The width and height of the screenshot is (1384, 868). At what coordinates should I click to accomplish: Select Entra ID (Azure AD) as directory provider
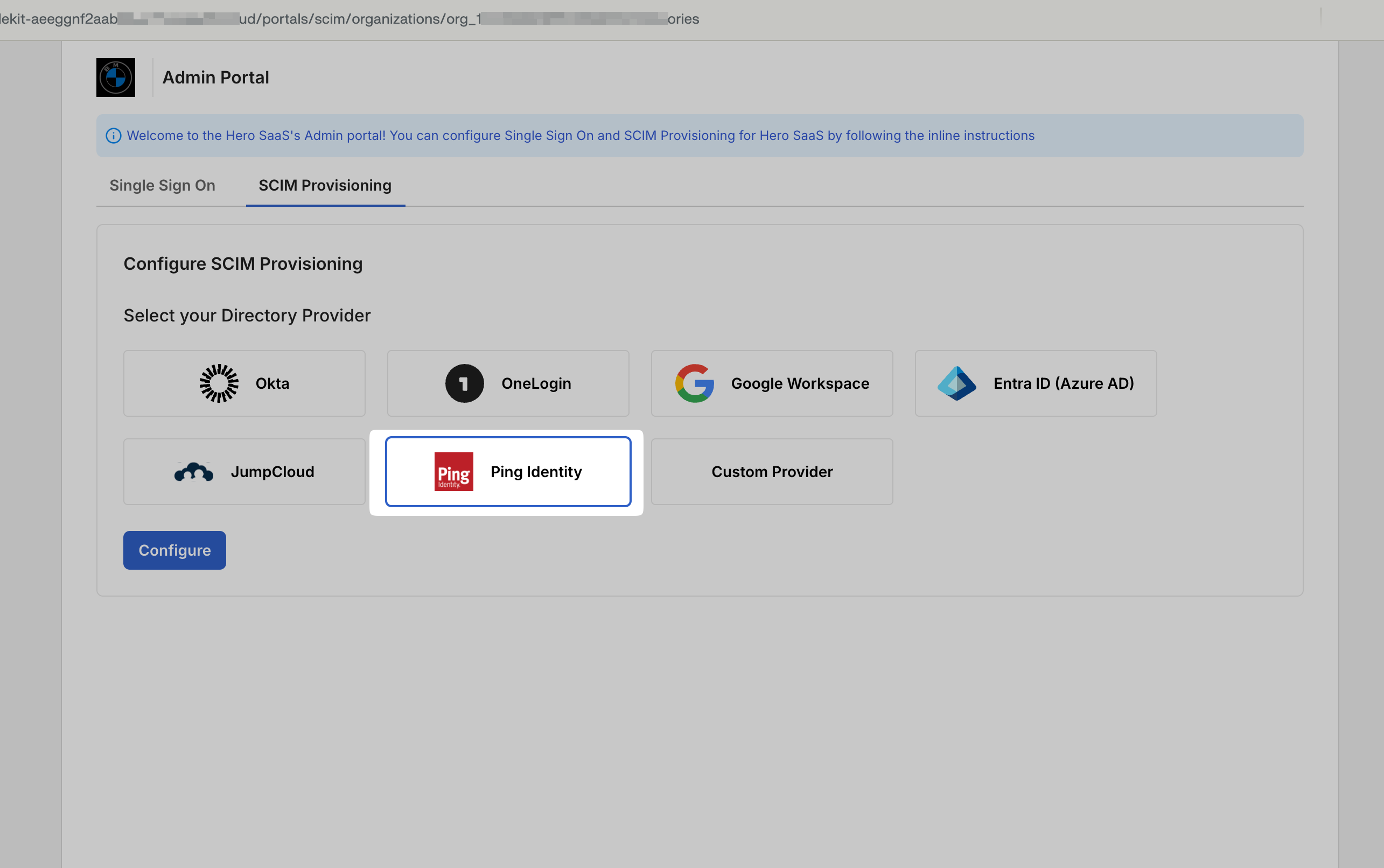click(1035, 383)
